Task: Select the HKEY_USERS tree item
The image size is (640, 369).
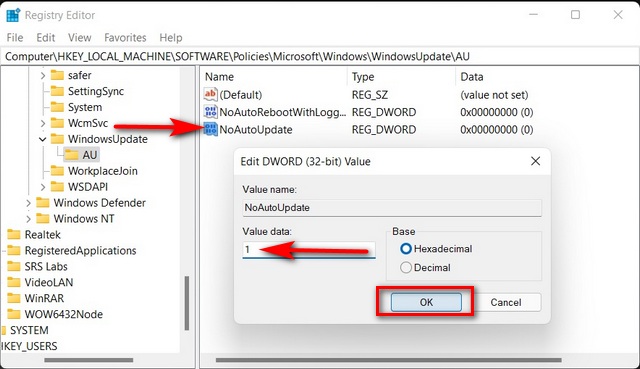Action: [x=29, y=346]
